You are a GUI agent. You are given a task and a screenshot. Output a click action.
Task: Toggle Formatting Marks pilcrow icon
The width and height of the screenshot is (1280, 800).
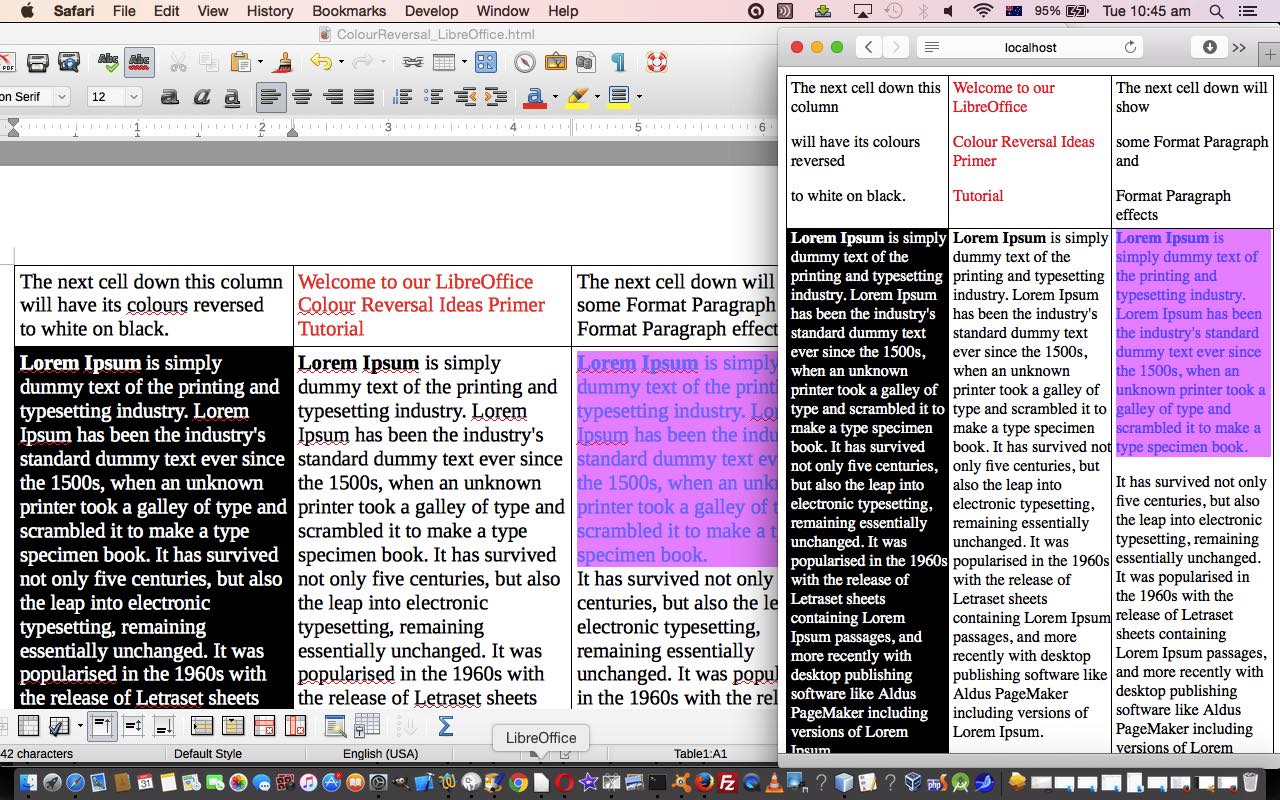[617, 63]
